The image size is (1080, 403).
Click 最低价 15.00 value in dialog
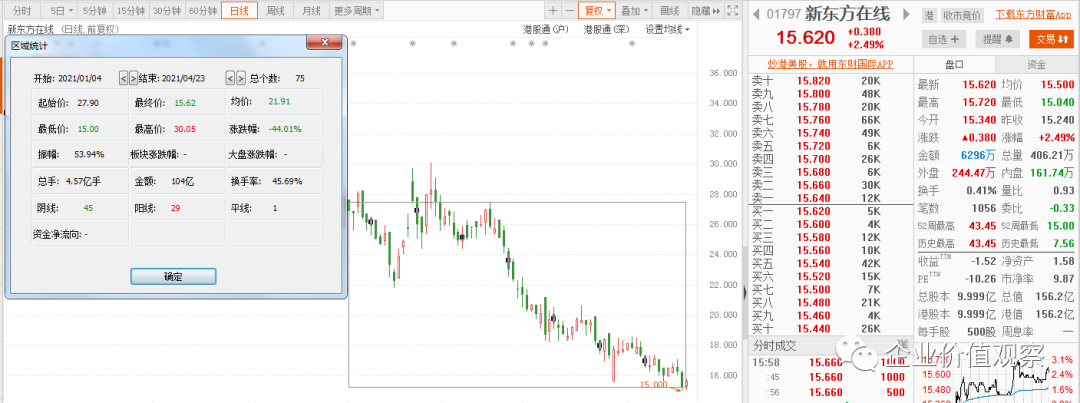click(88, 129)
